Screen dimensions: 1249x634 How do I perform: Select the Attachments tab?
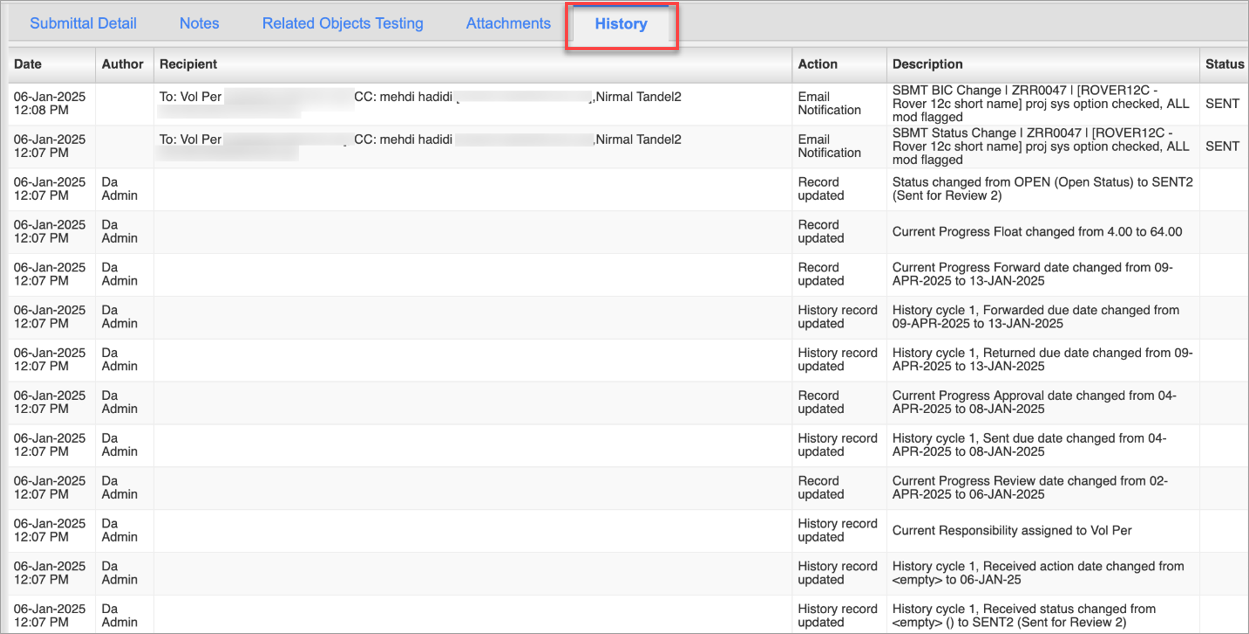click(508, 23)
